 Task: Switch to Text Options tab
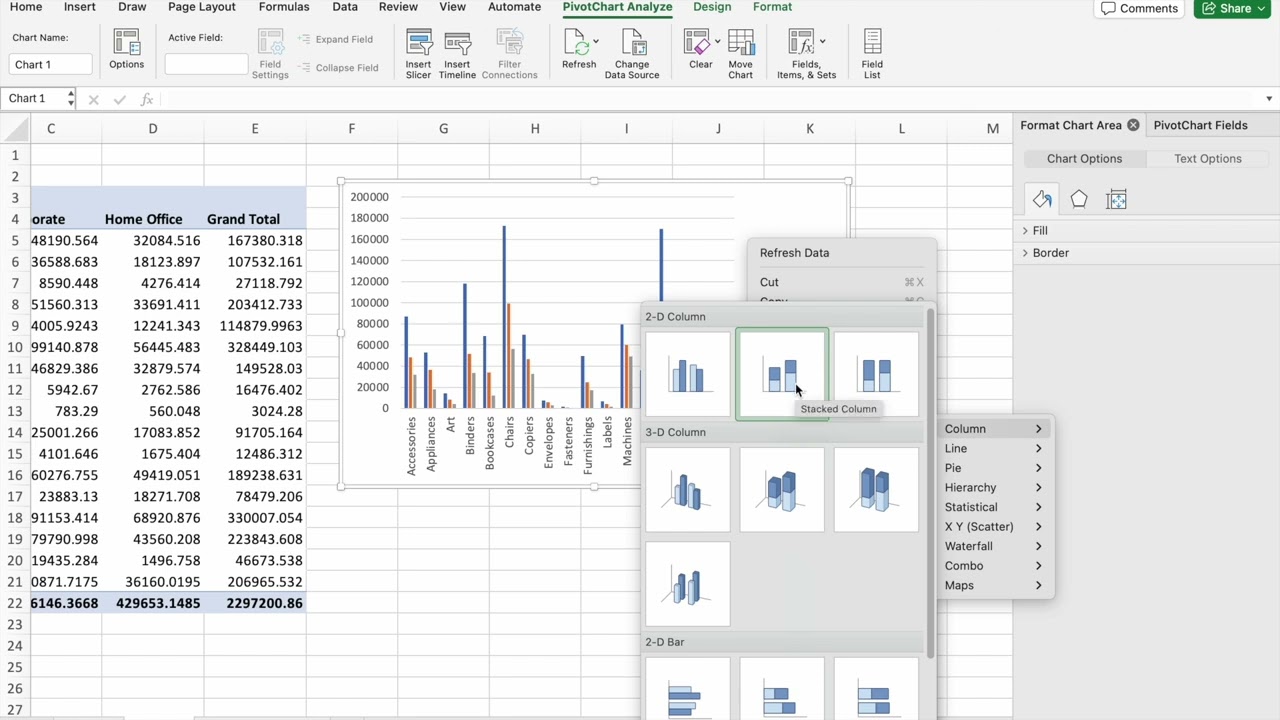(1208, 159)
